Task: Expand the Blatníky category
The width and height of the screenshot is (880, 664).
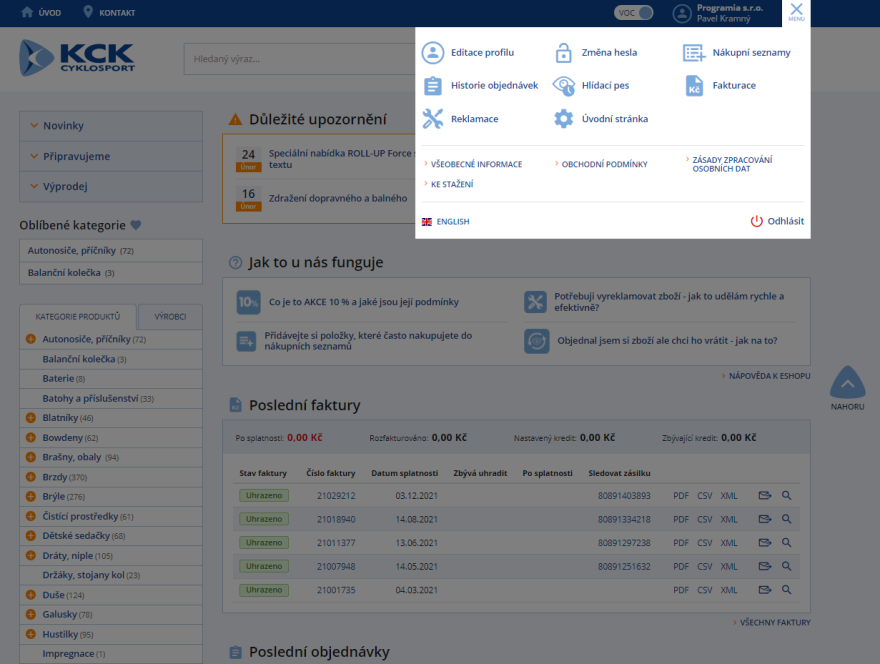Action: (x=31, y=418)
